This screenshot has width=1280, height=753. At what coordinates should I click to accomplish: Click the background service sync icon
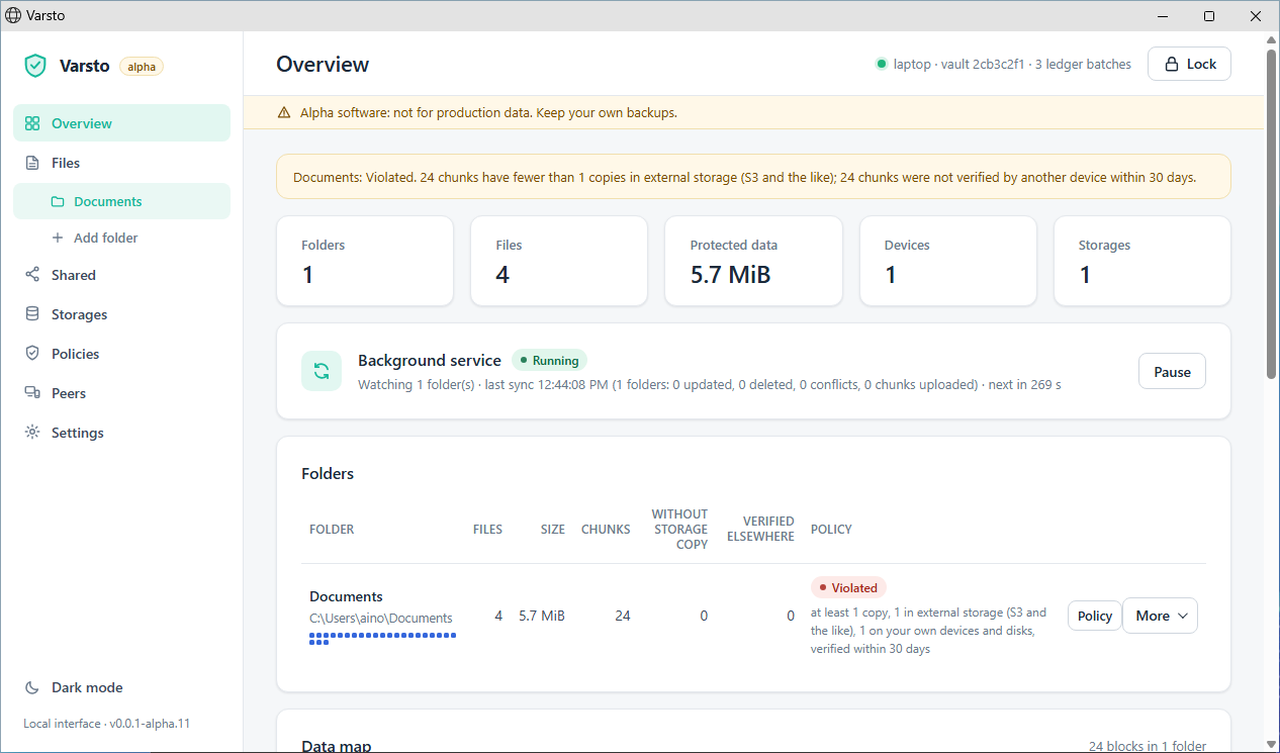321,371
